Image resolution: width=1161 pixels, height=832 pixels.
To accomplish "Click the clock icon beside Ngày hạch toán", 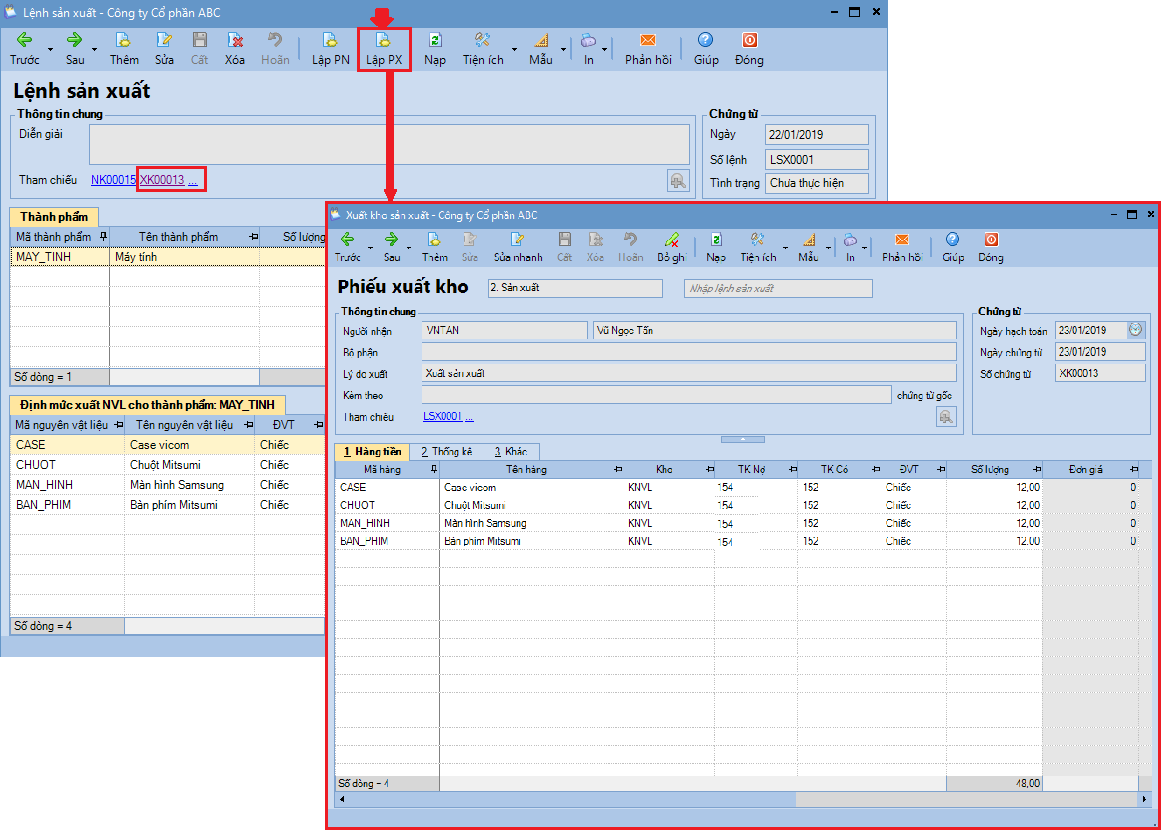I will [1135, 330].
